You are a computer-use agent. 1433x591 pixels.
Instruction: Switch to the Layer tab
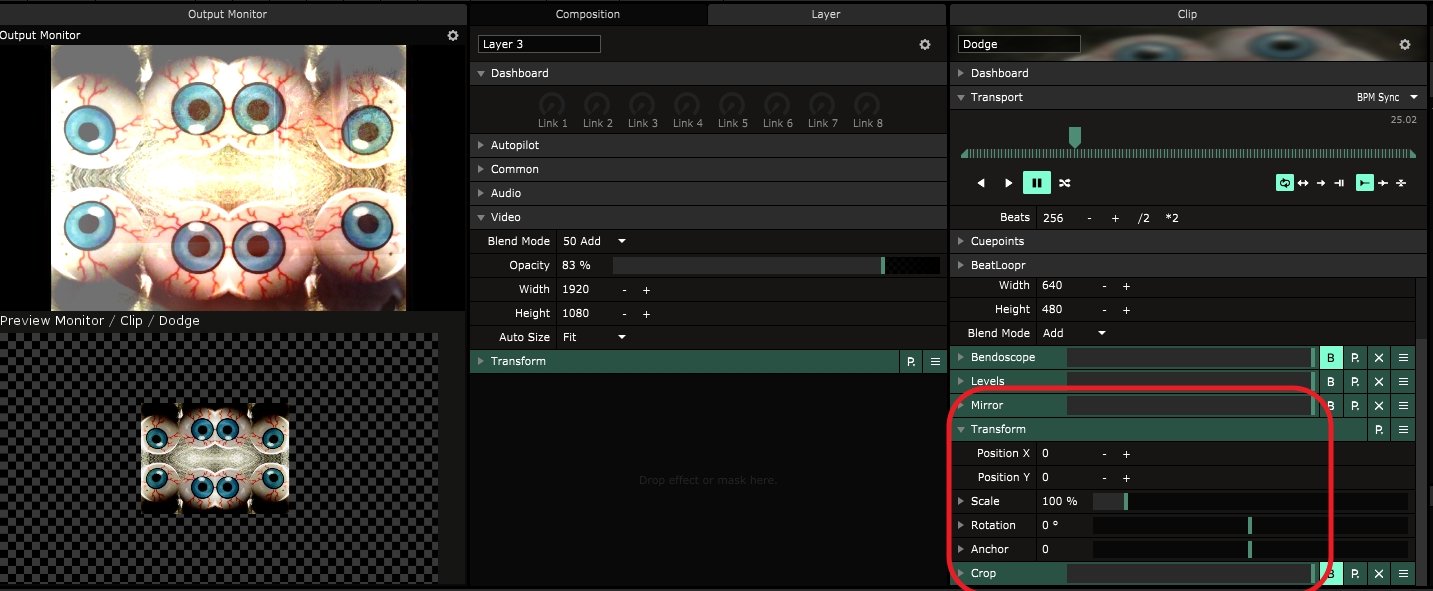point(826,14)
